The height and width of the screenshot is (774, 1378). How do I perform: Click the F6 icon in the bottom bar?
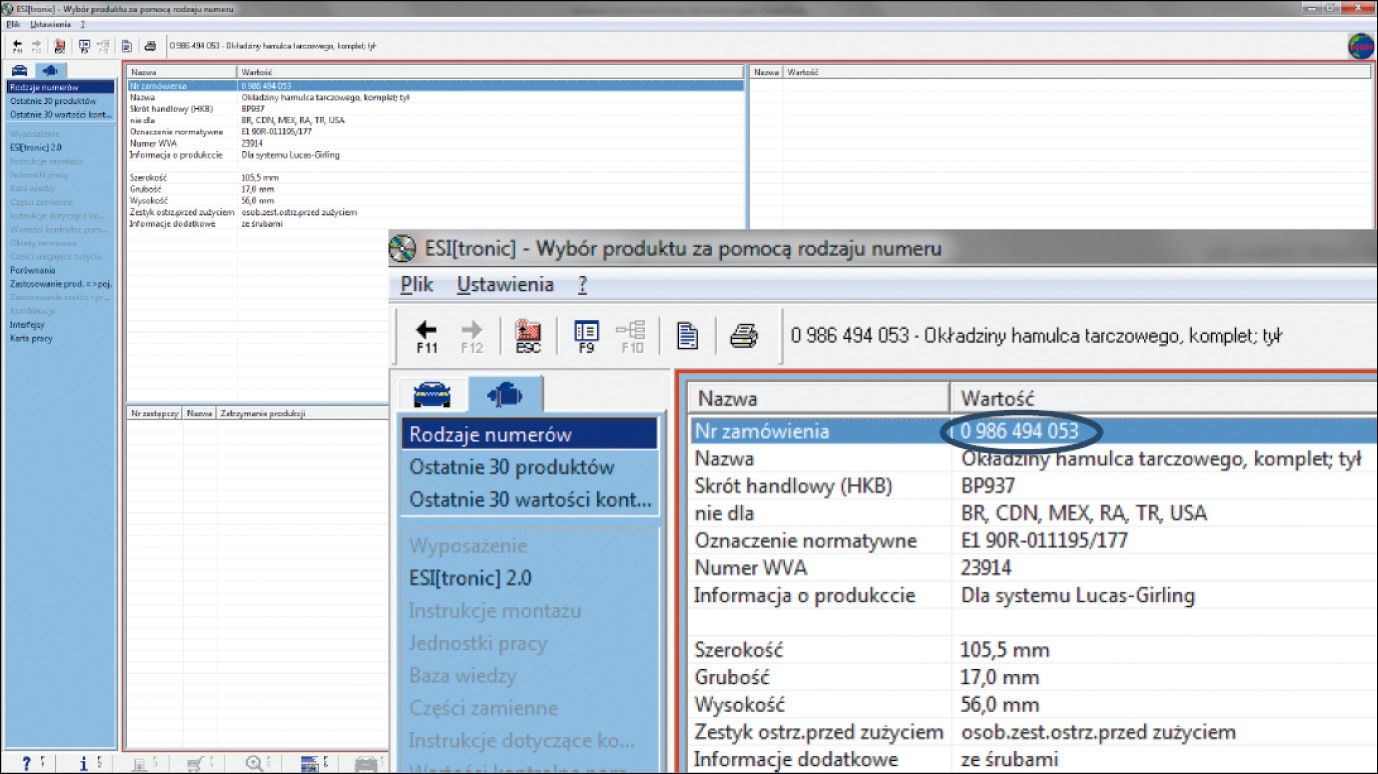pyautogui.click(x=311, y=763)
